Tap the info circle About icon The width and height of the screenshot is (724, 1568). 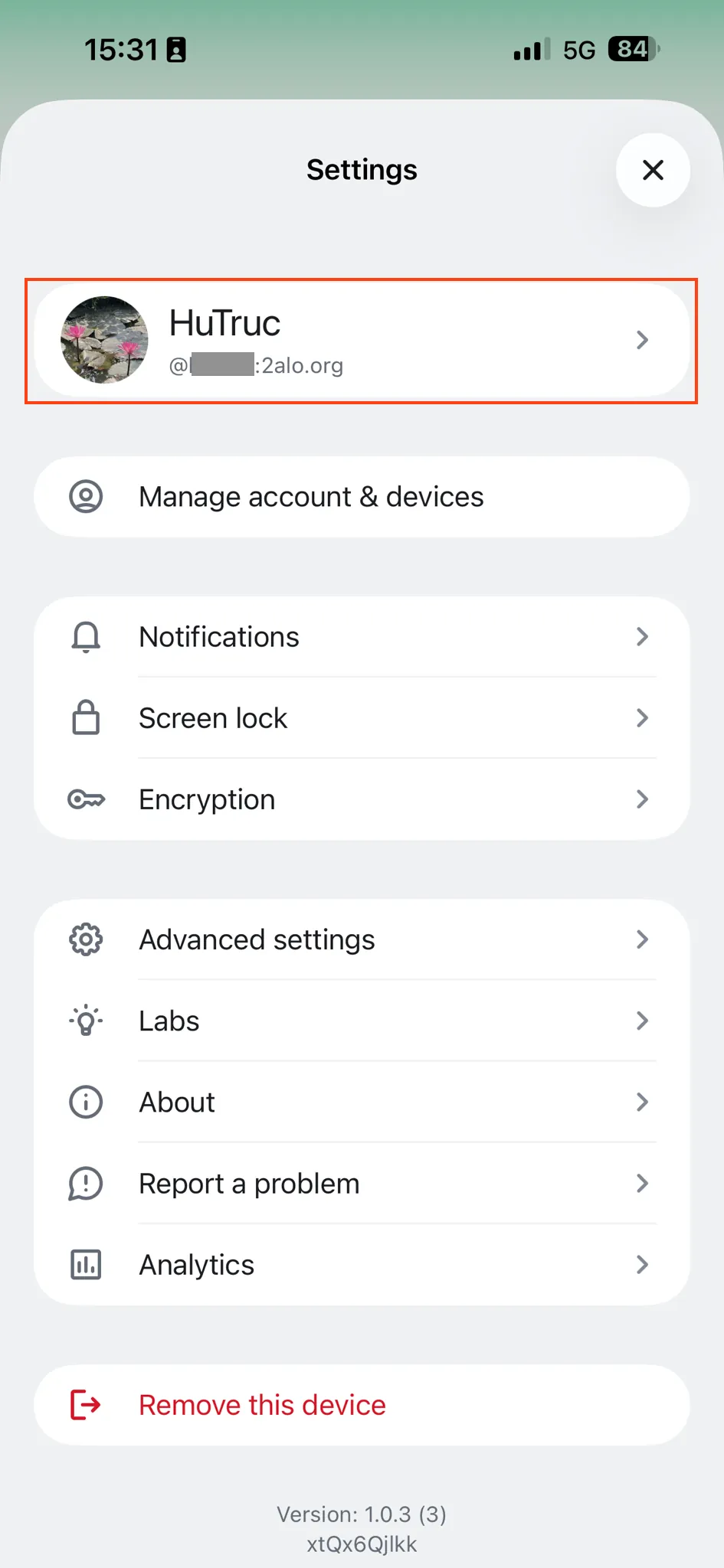coord(86,1102)
